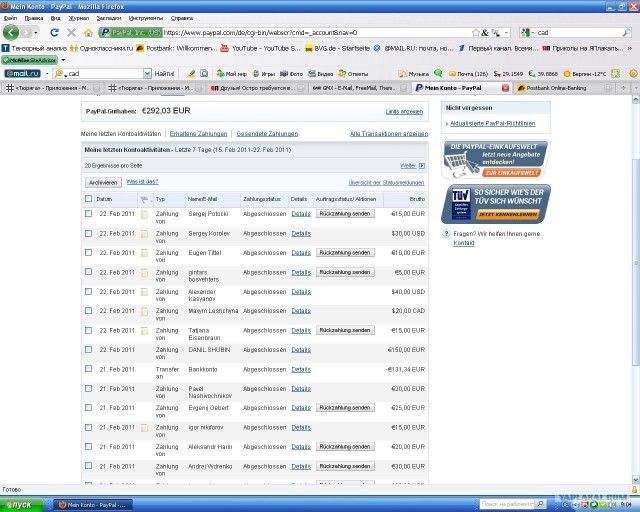The image size is (640, 512).
Task: Open the URL bar history dropdown
Action: coord(507,32)
